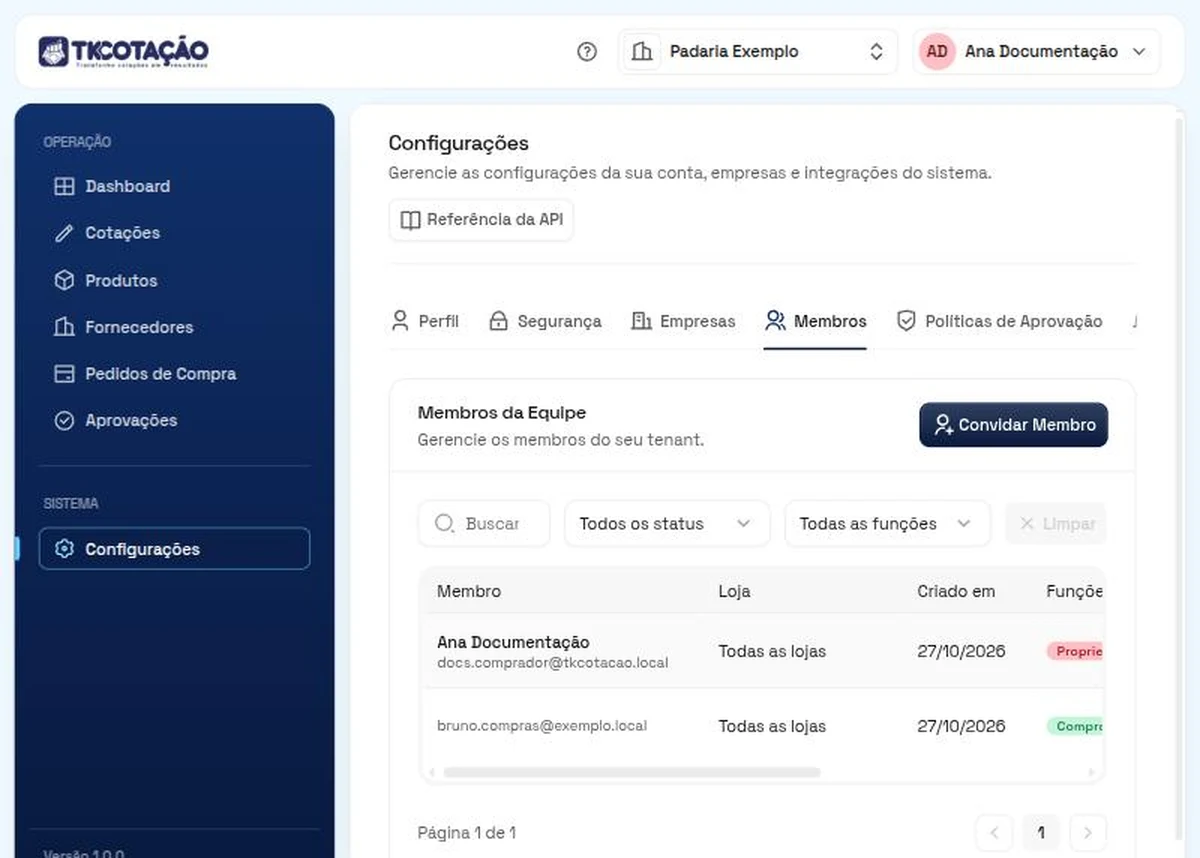The width and height of the screenshot is (1200, 858).
Task: Open Pedidos de Compra in the sidebar
Action: pos(174,374)
